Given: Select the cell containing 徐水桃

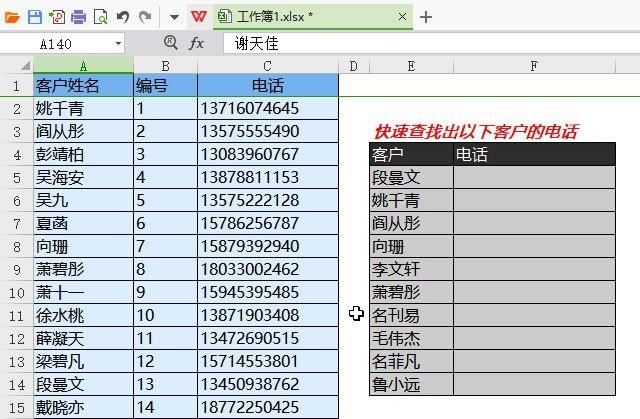Looking at the screenshot, I should 83,315.
